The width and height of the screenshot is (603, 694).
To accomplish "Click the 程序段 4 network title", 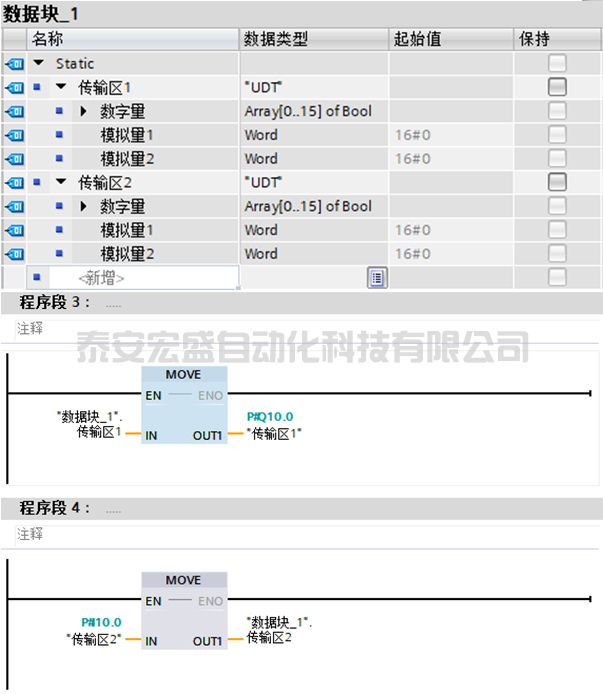I will click(x=55, y=508).
